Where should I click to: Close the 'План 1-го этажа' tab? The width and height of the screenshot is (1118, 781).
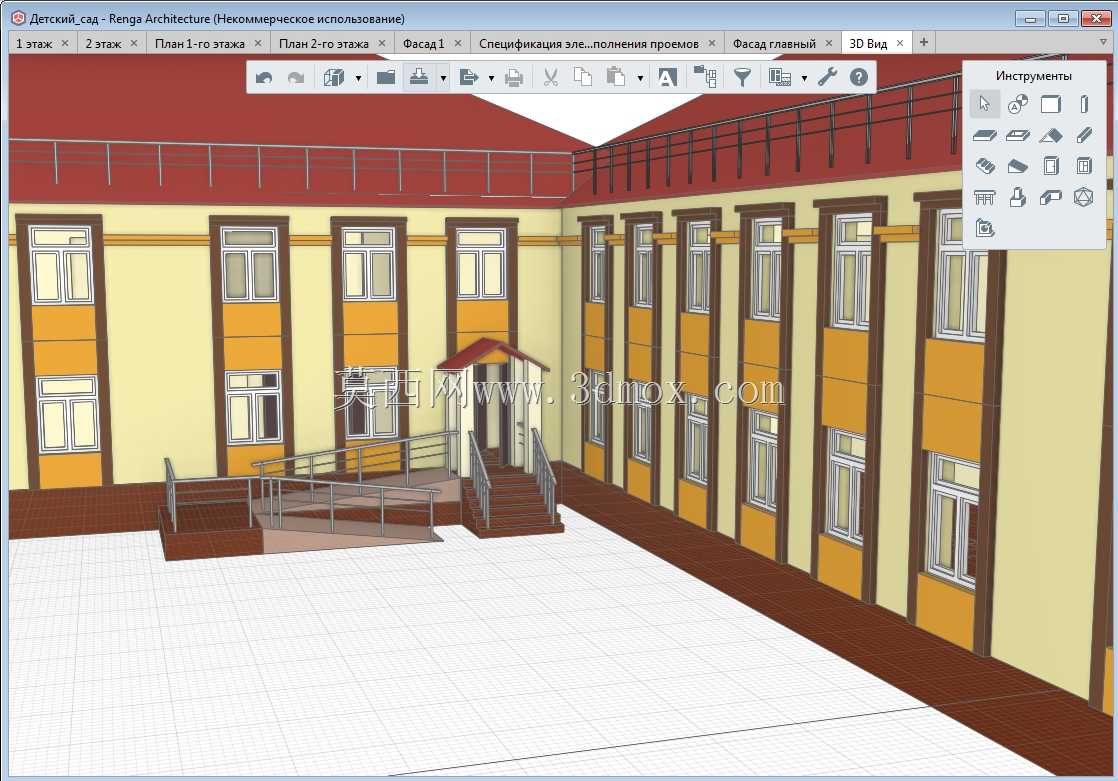[258, 43]
